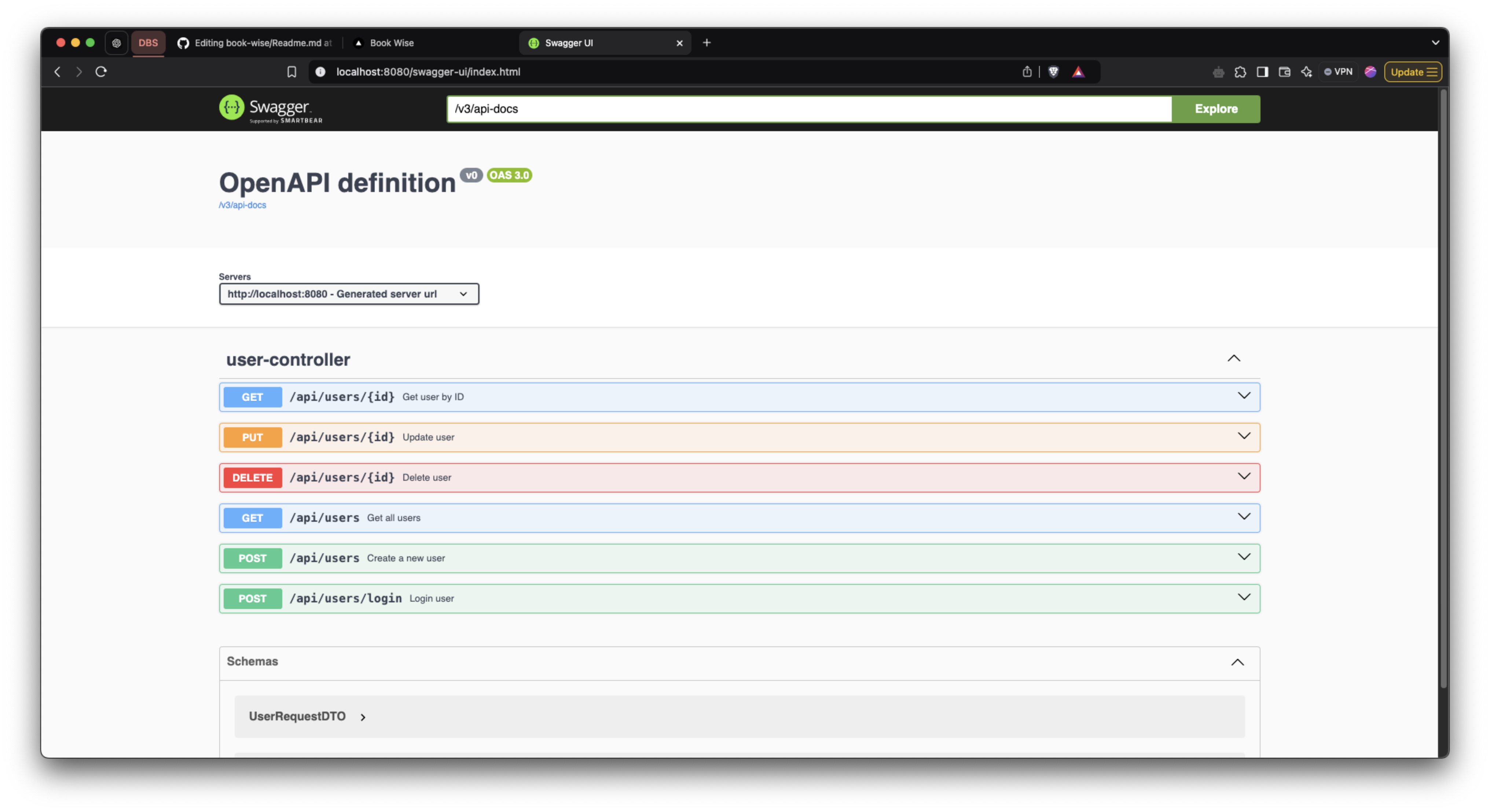Close the Swagger UI tab
Viewport: 1490px width, 812px height.
pyautogui.click(x=680, y=43)
